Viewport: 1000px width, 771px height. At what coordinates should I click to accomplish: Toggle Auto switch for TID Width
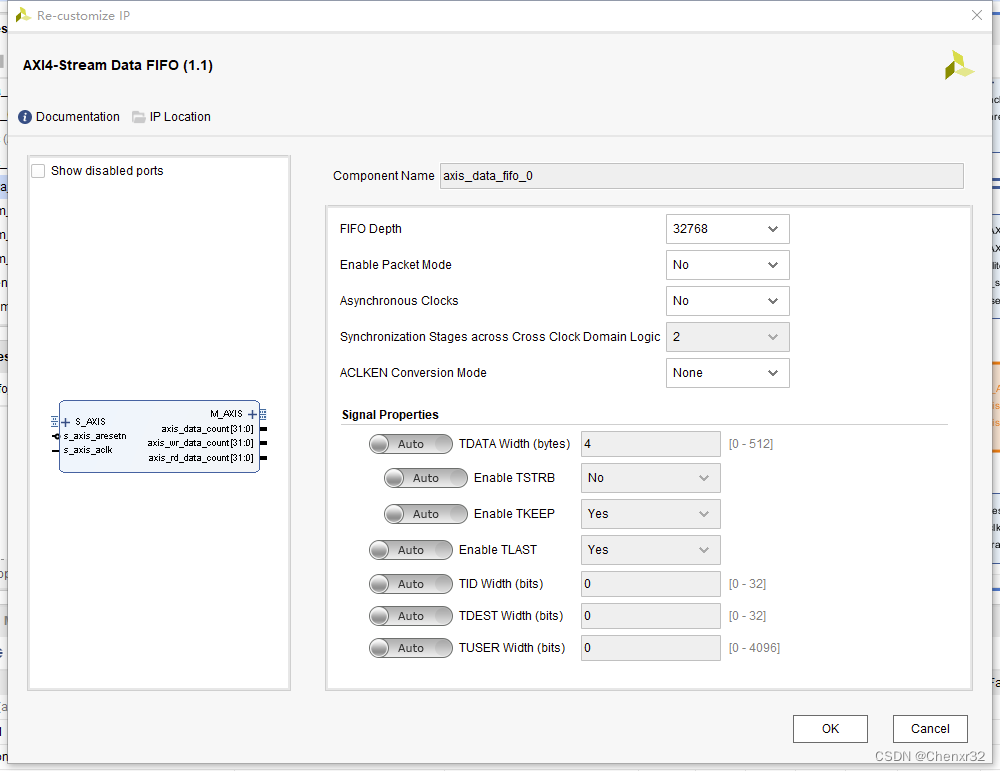tap(411, 584)
